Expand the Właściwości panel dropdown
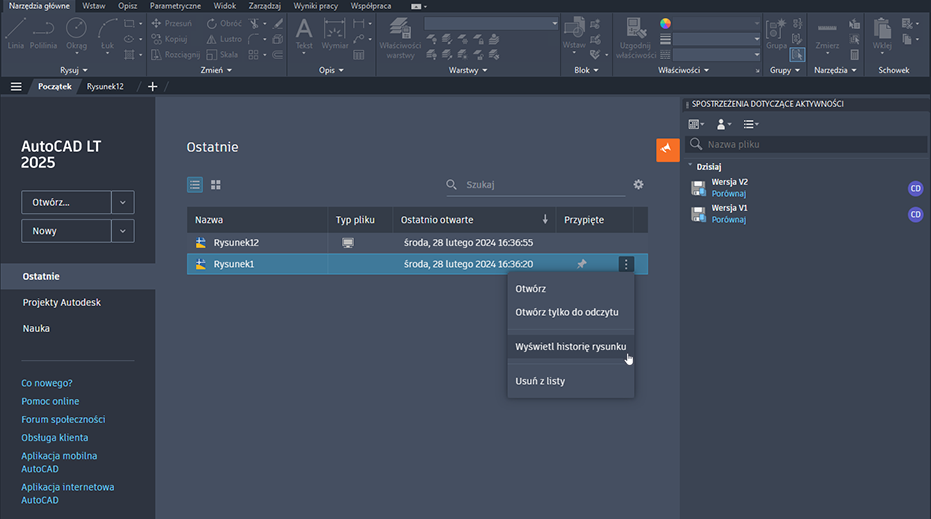 (683, 70)
